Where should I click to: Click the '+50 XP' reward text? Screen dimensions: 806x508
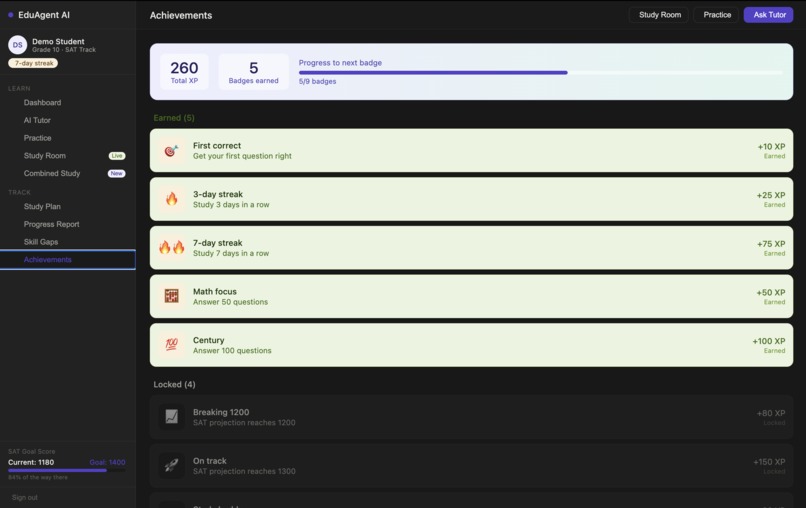click(771, 293)
